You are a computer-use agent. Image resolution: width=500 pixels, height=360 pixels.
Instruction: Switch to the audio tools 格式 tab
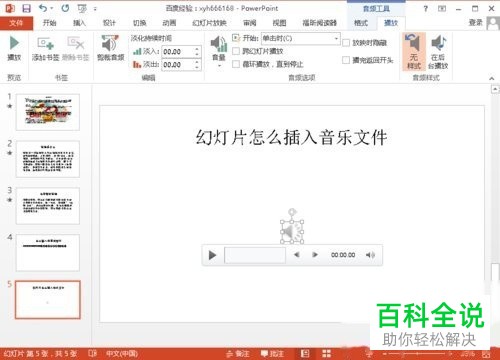pos(361,23)
